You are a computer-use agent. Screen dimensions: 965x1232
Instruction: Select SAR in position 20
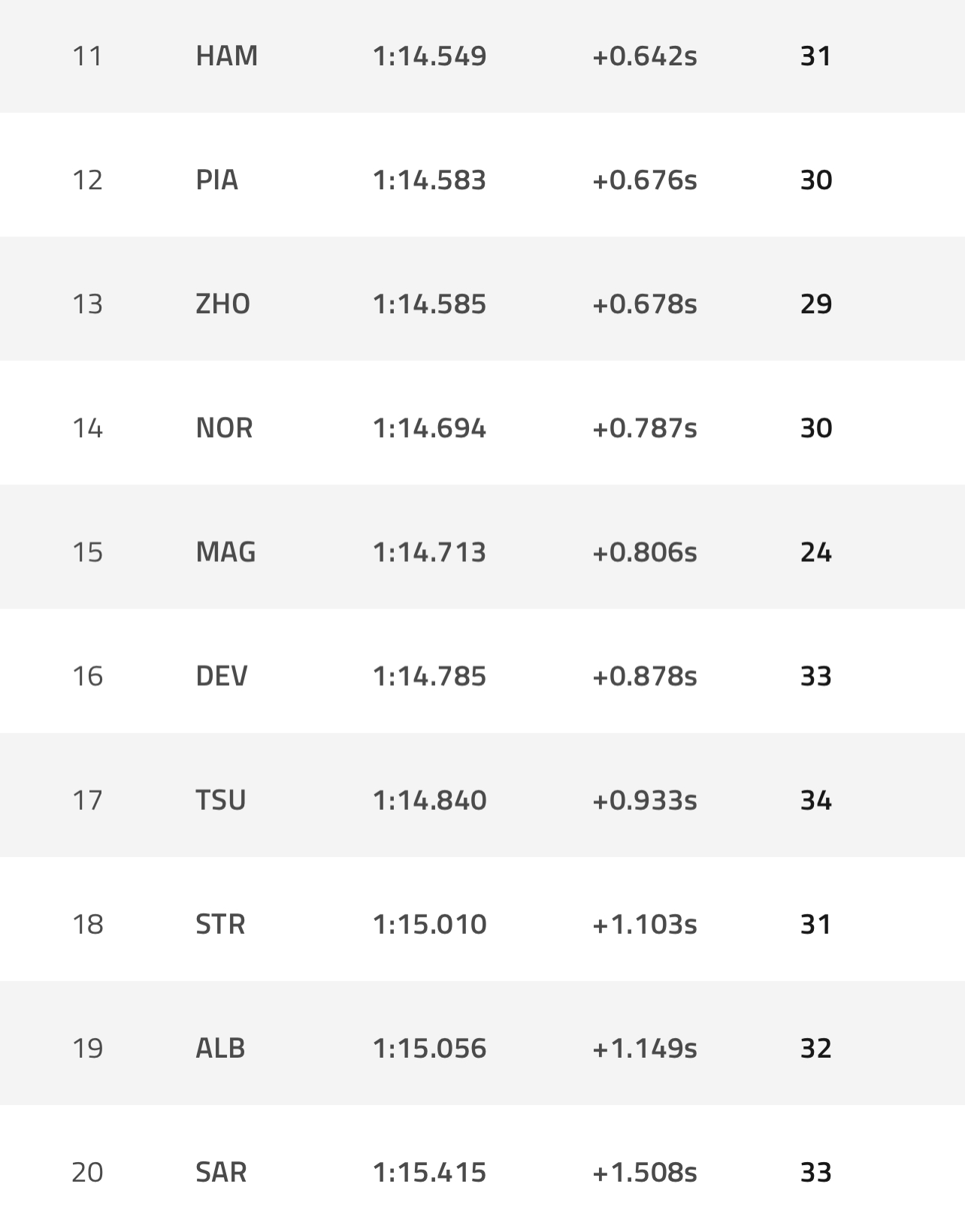click(x=220, y=1172)
